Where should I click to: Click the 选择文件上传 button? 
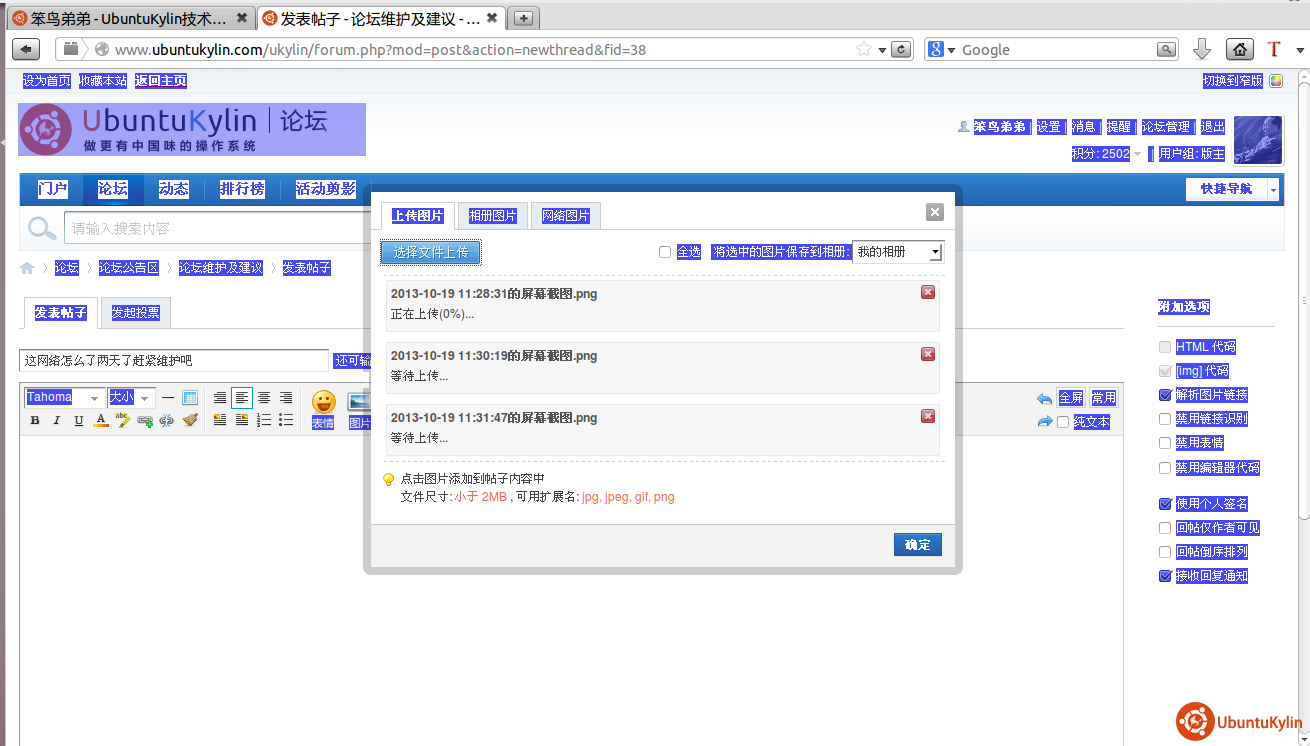pyautogui.click(x=431, y=253)
